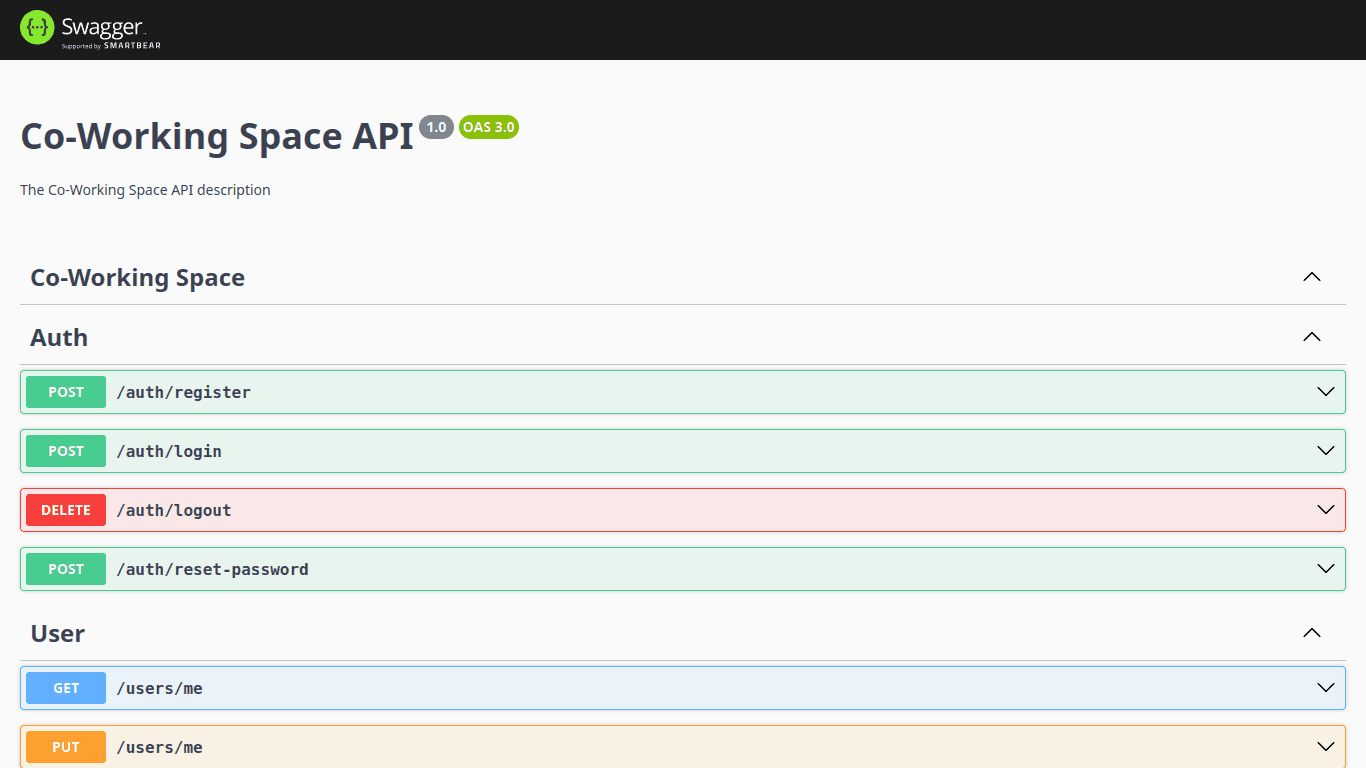
Task: Open the /auth/login path text
Action: click(169, 451)
